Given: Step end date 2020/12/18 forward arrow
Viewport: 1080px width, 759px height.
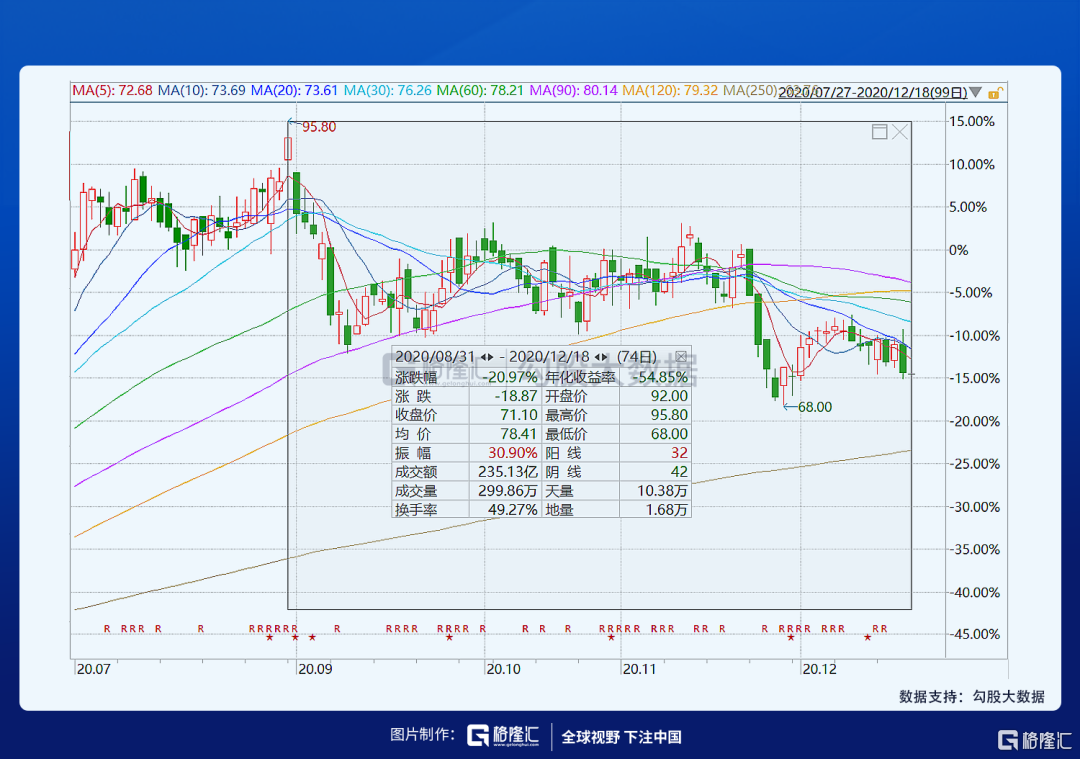Looking at the screenshot, I should [604, 357].
